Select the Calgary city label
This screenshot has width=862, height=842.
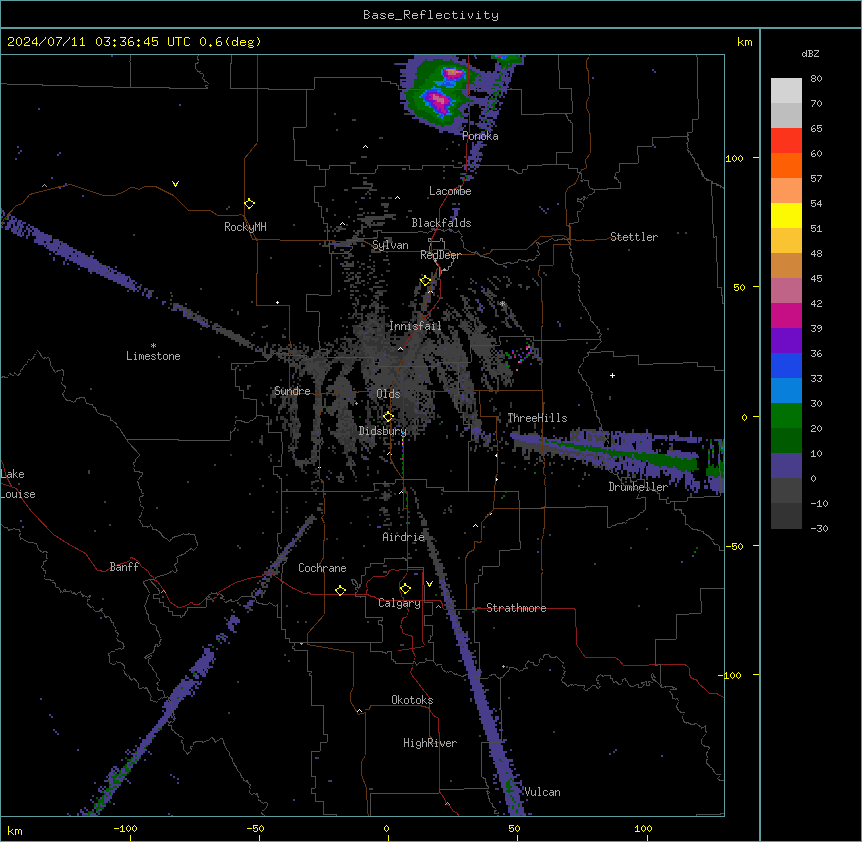coord(400,603)
